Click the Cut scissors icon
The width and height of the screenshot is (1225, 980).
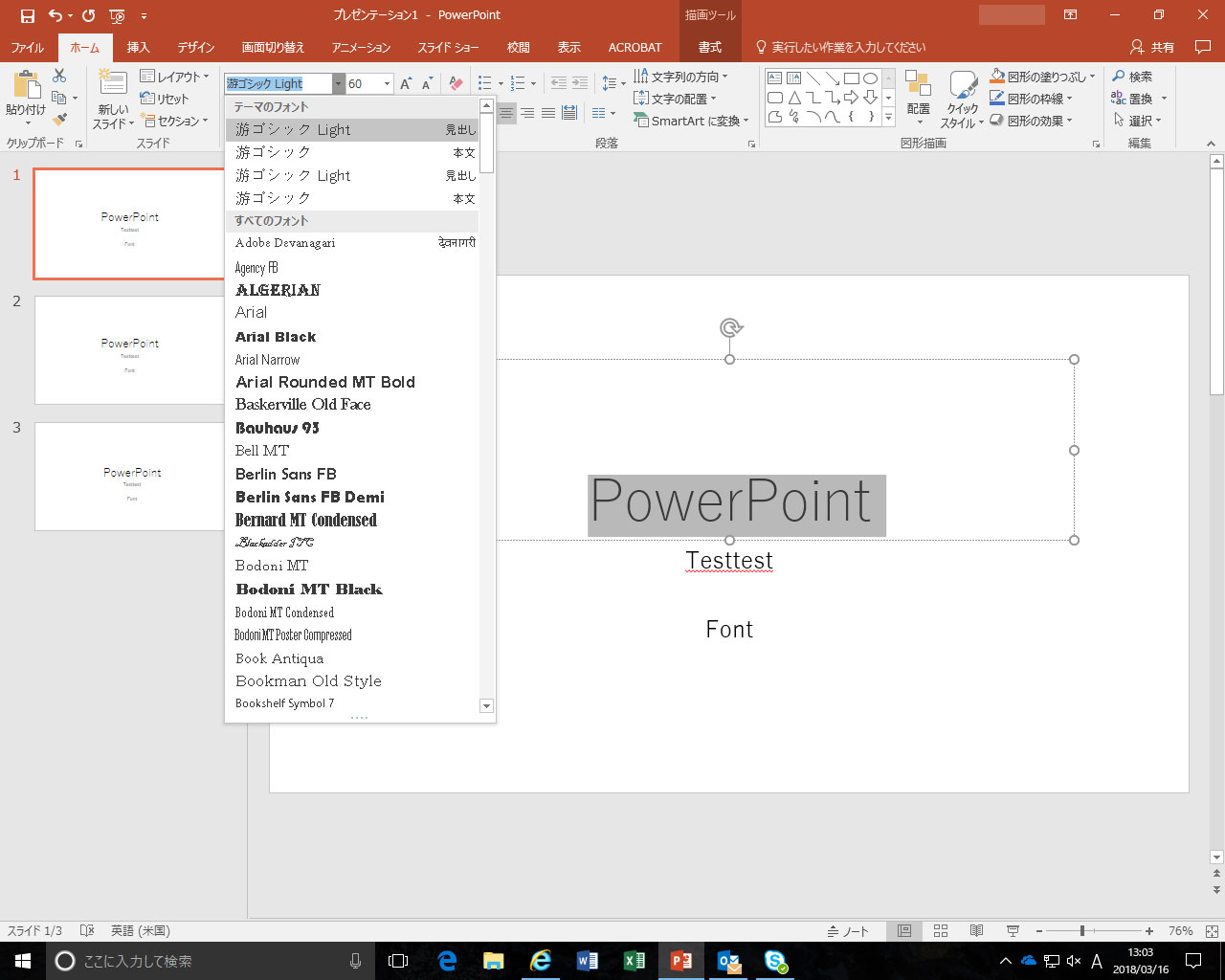(x=59, y=76)
